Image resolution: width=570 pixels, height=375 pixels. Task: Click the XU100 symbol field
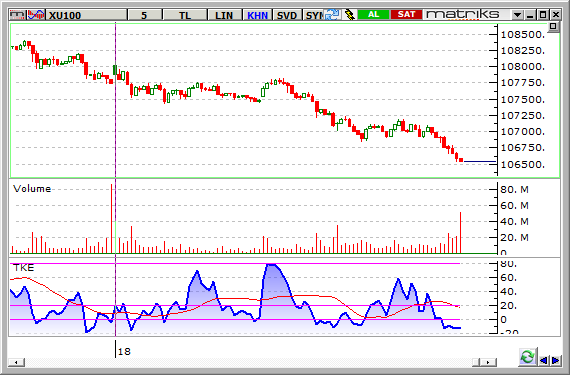pyautogui.click(x=87, y=15)
